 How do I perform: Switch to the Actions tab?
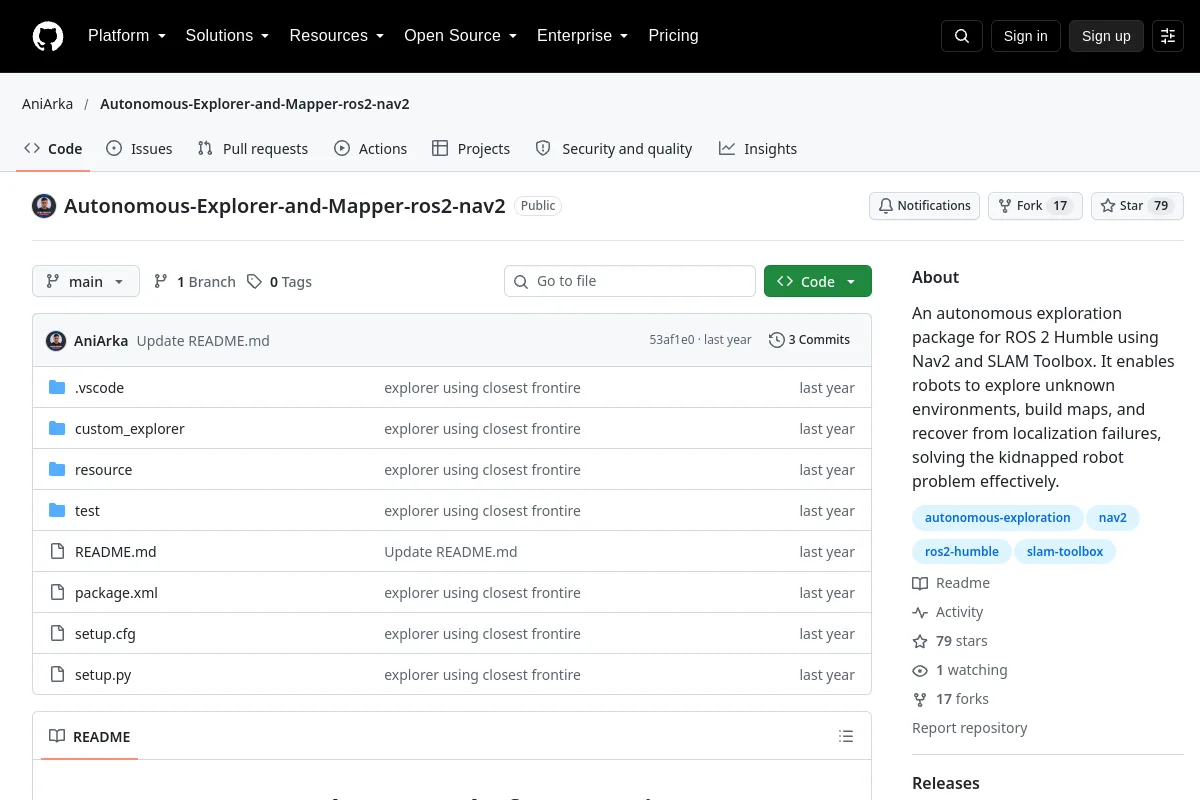click(370, 149)
